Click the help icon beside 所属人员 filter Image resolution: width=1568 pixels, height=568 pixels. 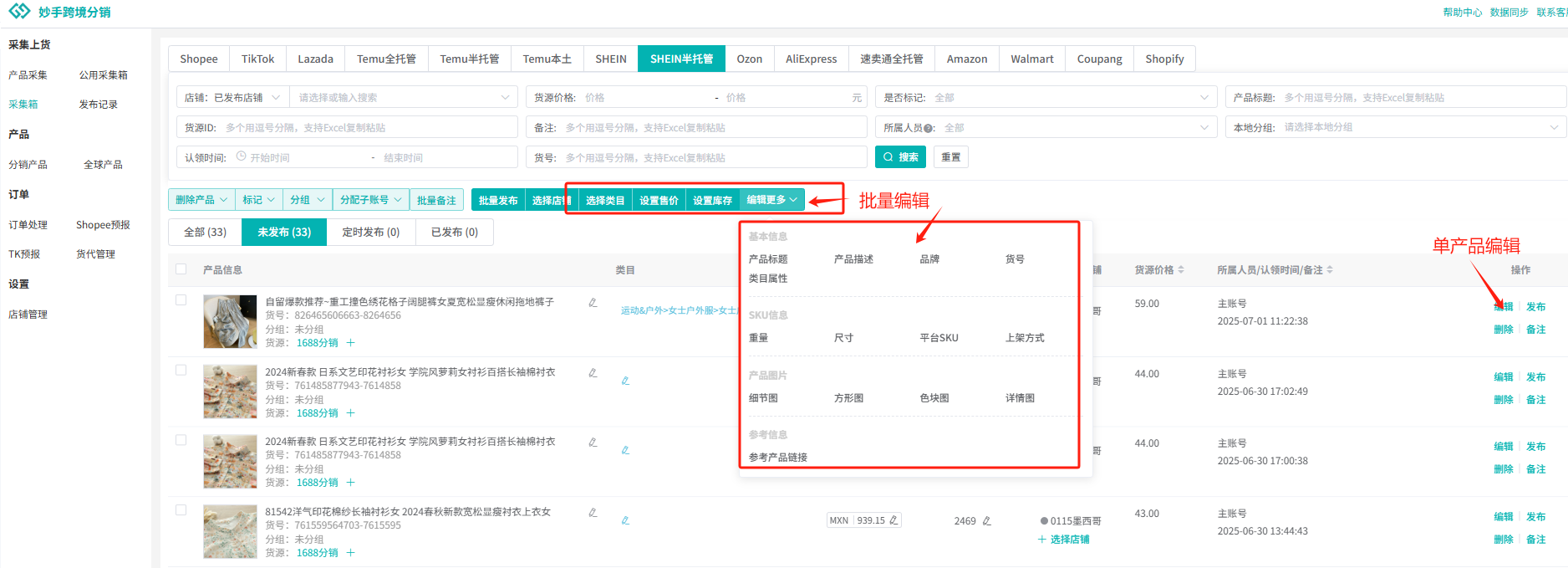point(929,128)
